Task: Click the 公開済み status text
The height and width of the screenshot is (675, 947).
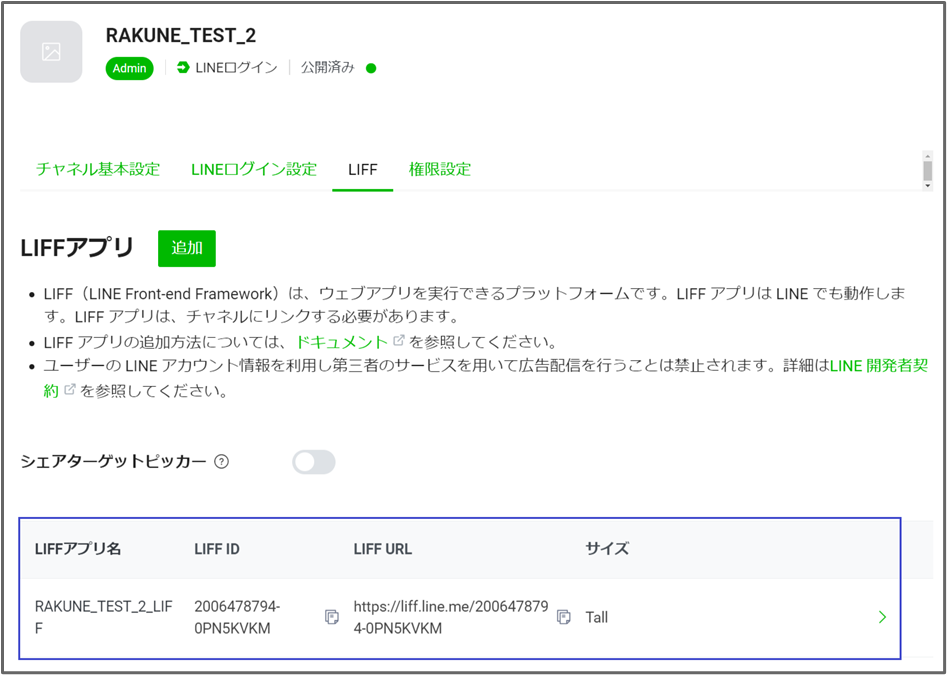Action: point(328,68)
